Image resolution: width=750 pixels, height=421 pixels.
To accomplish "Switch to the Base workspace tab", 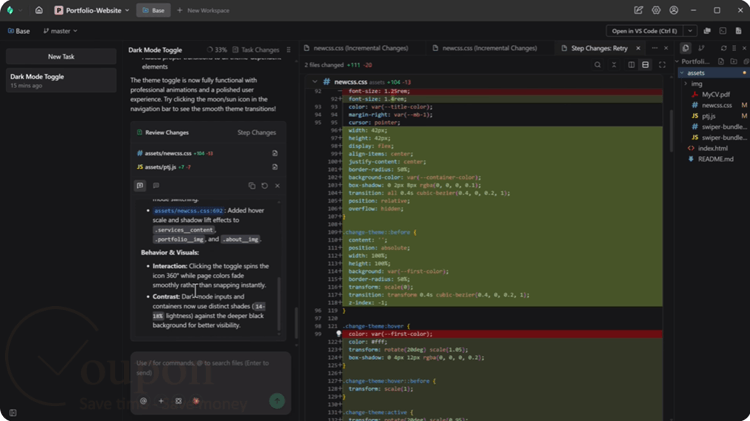I will coord(154,10).
